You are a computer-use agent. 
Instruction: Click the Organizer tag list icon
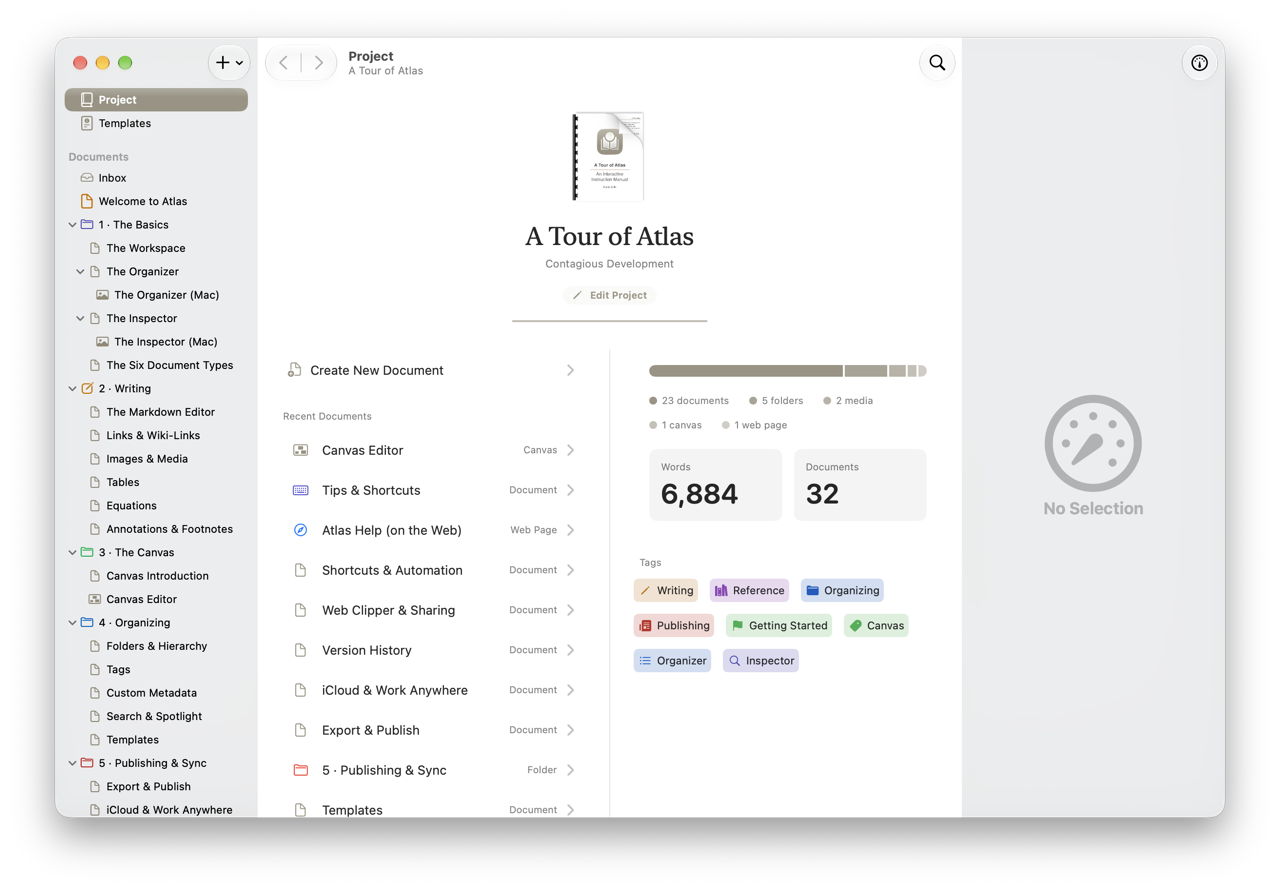[x=645, y=661]
